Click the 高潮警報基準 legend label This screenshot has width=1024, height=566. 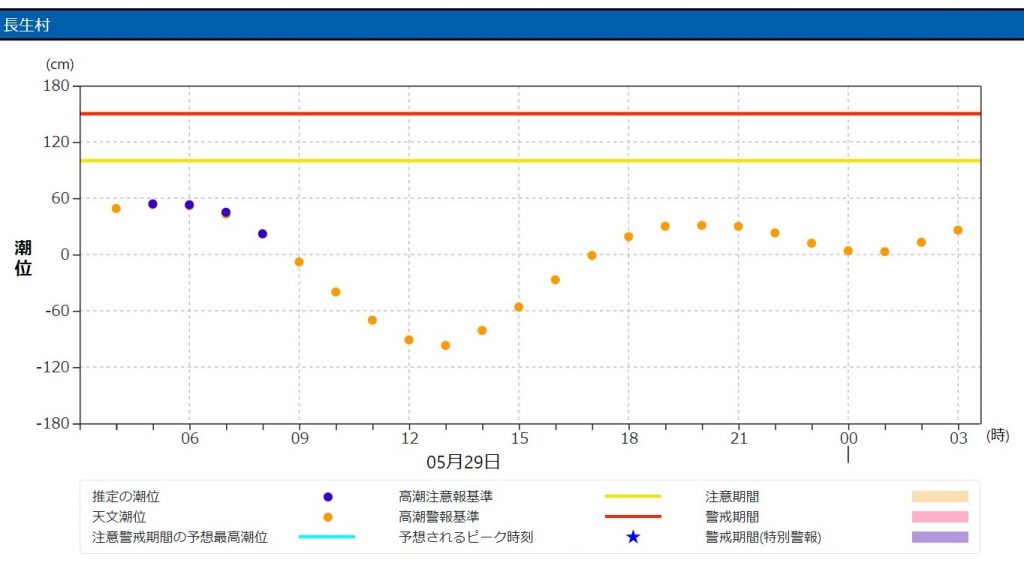[439, 517]
